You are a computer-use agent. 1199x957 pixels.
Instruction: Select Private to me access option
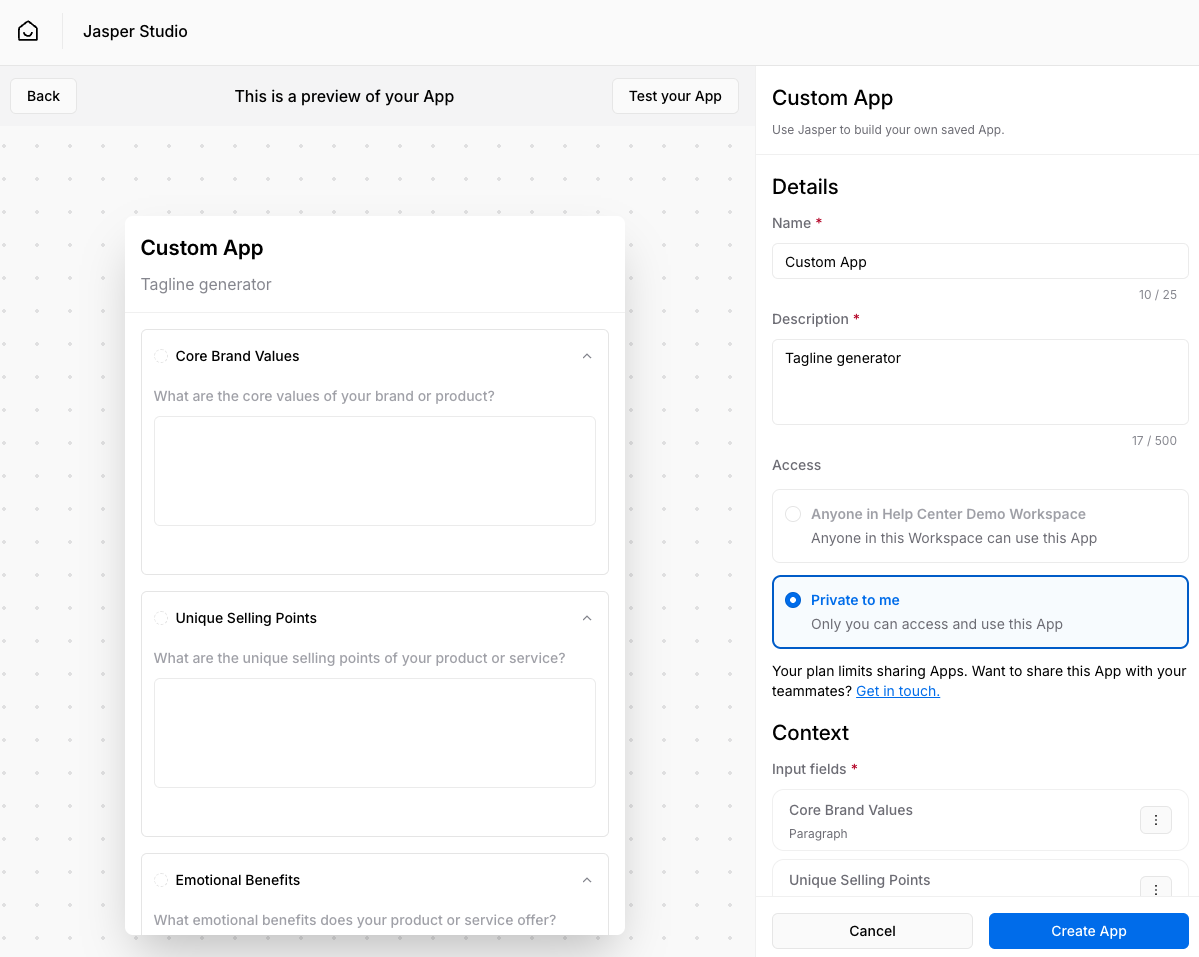793,600
